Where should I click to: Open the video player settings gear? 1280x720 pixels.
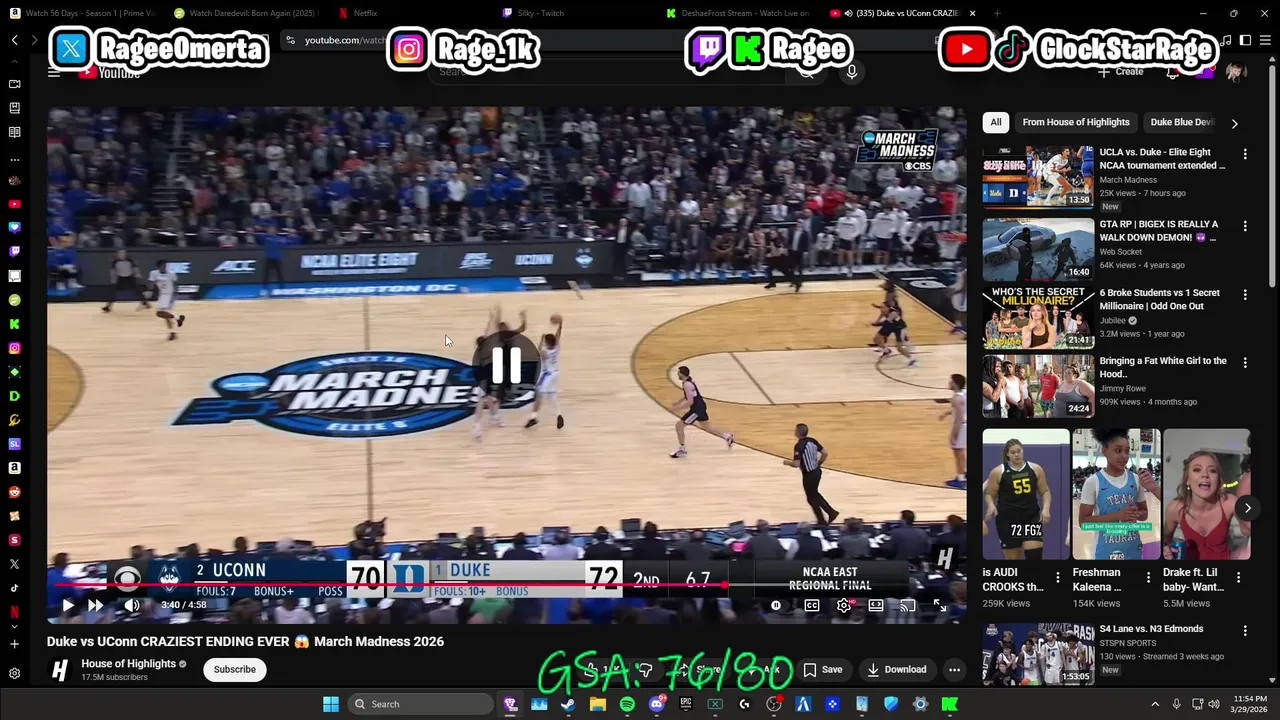844,605
